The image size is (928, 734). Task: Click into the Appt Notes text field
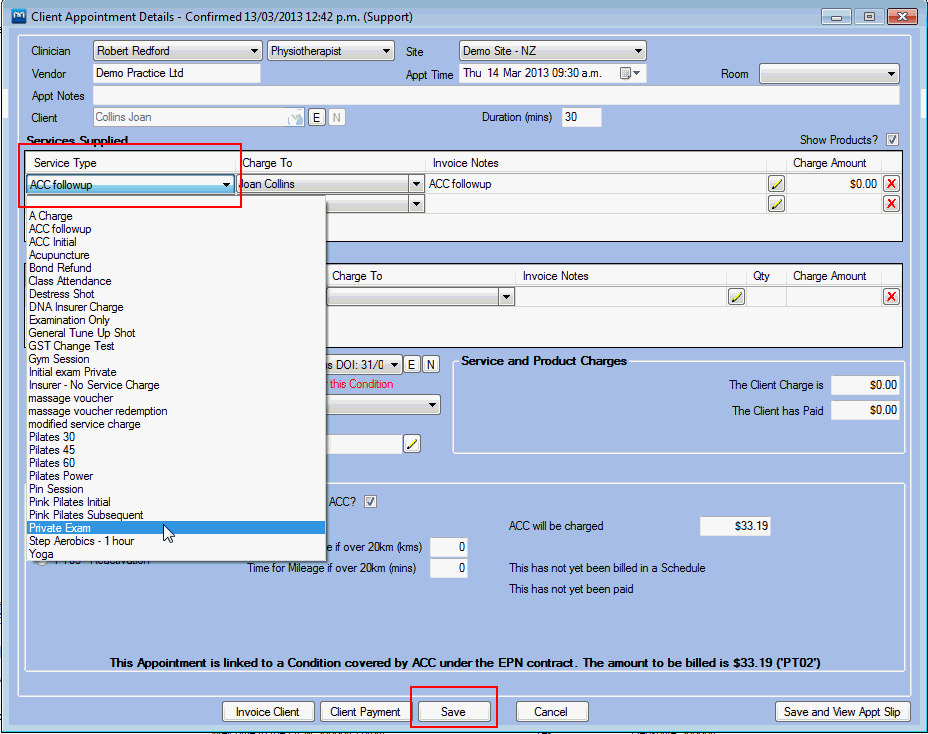click(x=495, y=96)
